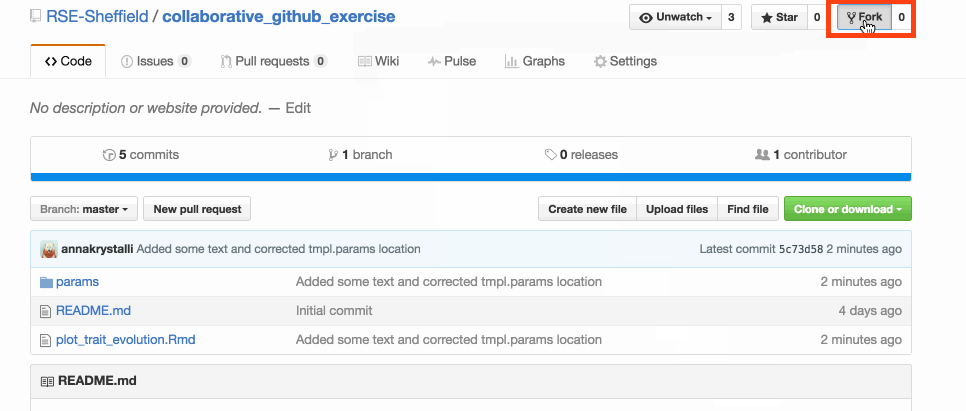This screenshot has width=966, height=411.
Task: Open Initial commit message link
Action: coord(334,311)
